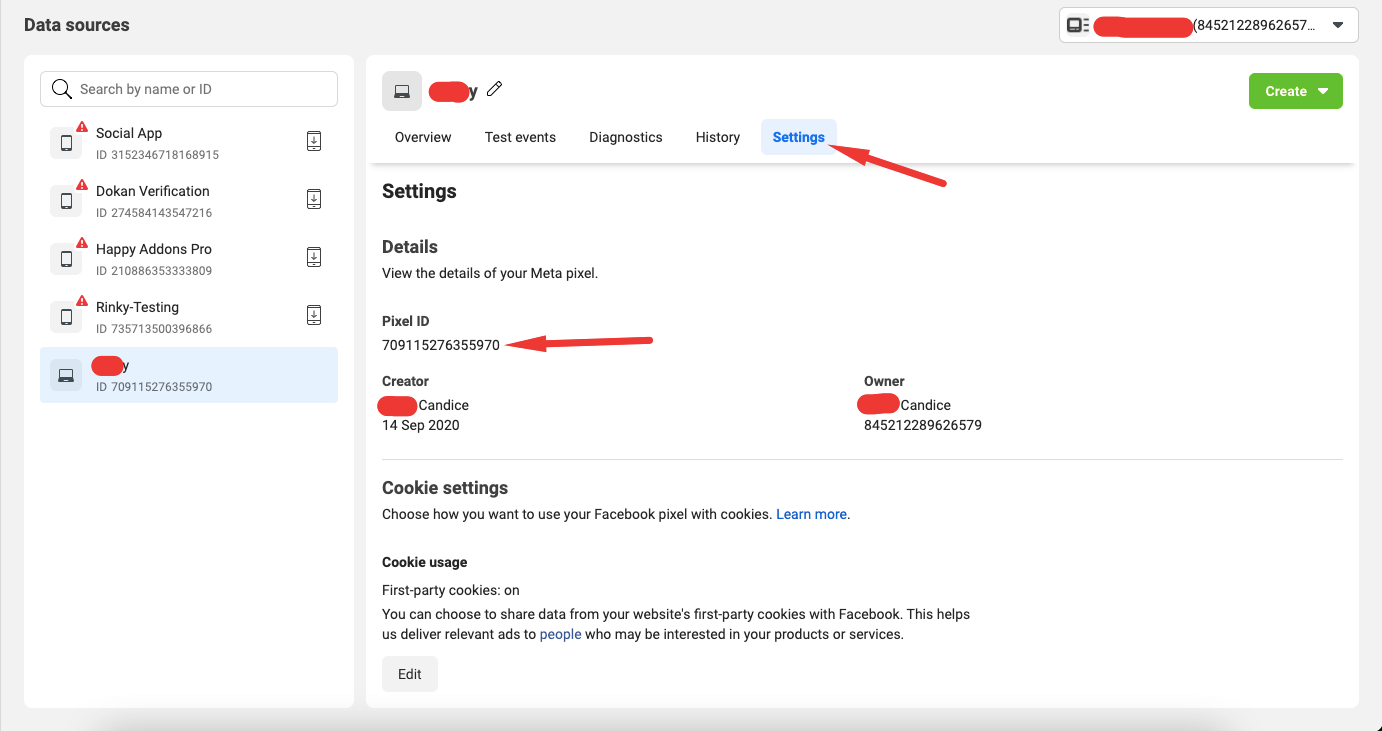Open the Overview tab
The width and height of the screenshot is (1382, 731).
click(422, 137)
